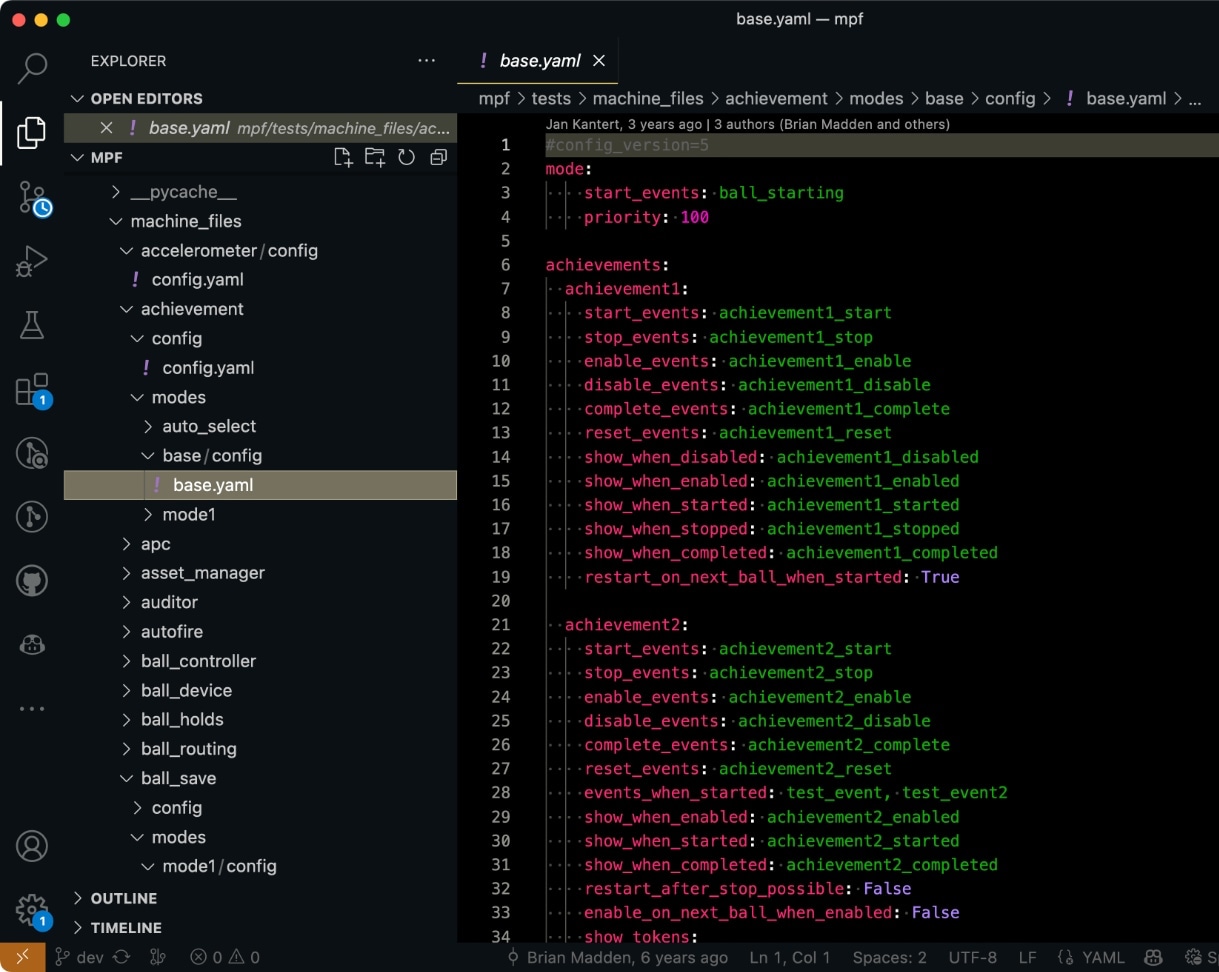Open the Source Control view
This screenshot has width=1219, height=972.
coord(32,197)
